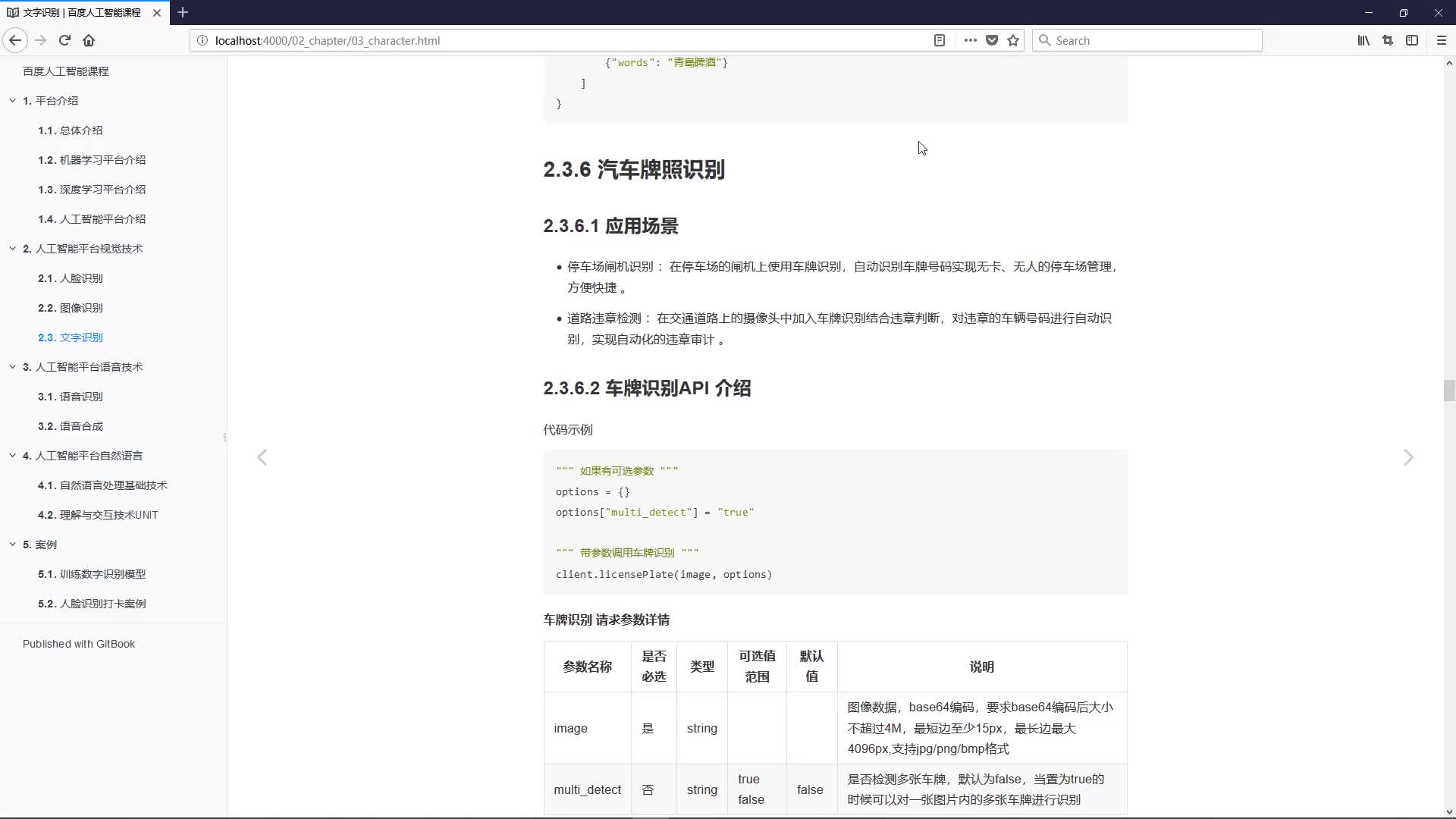Open the Library icon in toolbar

tap(1363, 40)
